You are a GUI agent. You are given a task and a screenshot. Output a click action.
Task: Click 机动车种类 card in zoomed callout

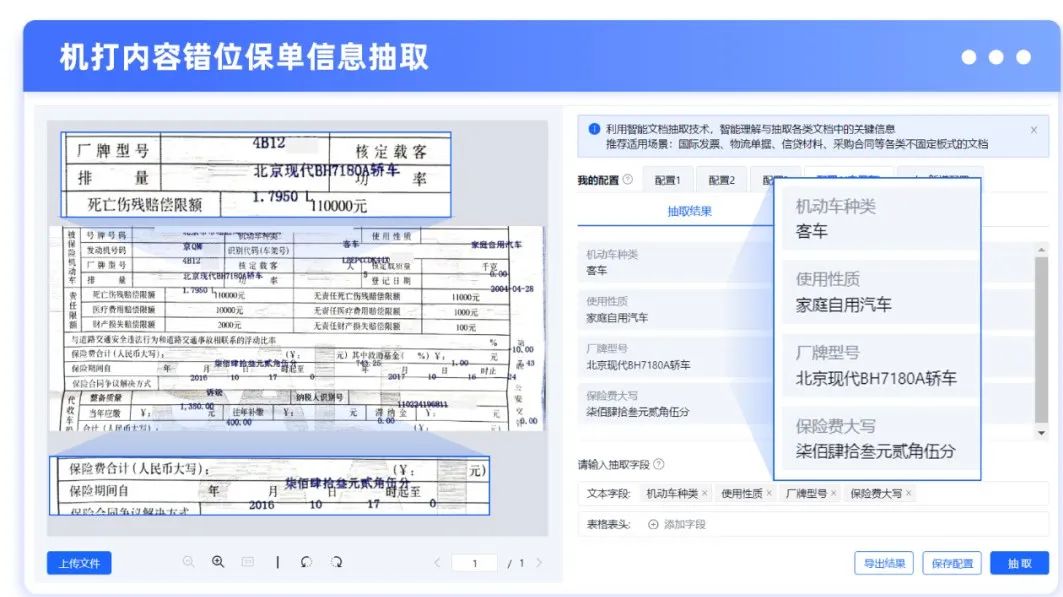click(x=879, y=219)
